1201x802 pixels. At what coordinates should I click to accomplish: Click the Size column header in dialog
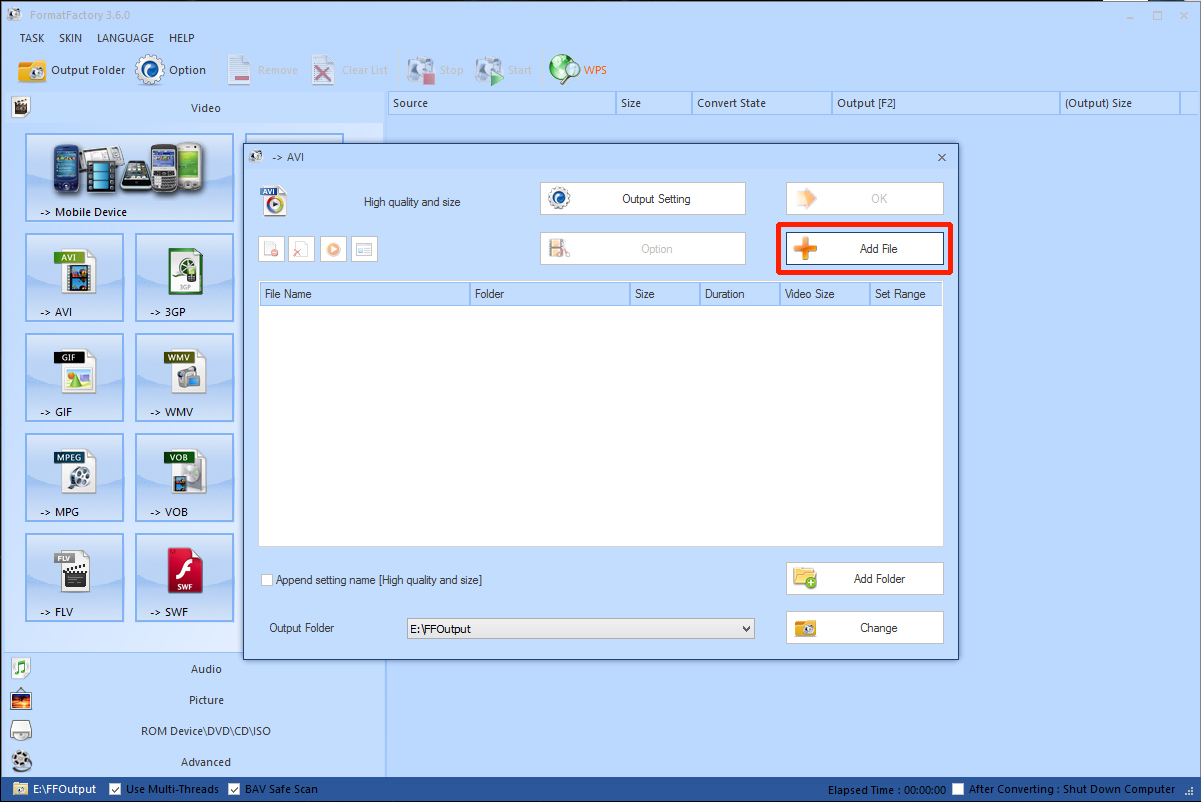[665, 294]
